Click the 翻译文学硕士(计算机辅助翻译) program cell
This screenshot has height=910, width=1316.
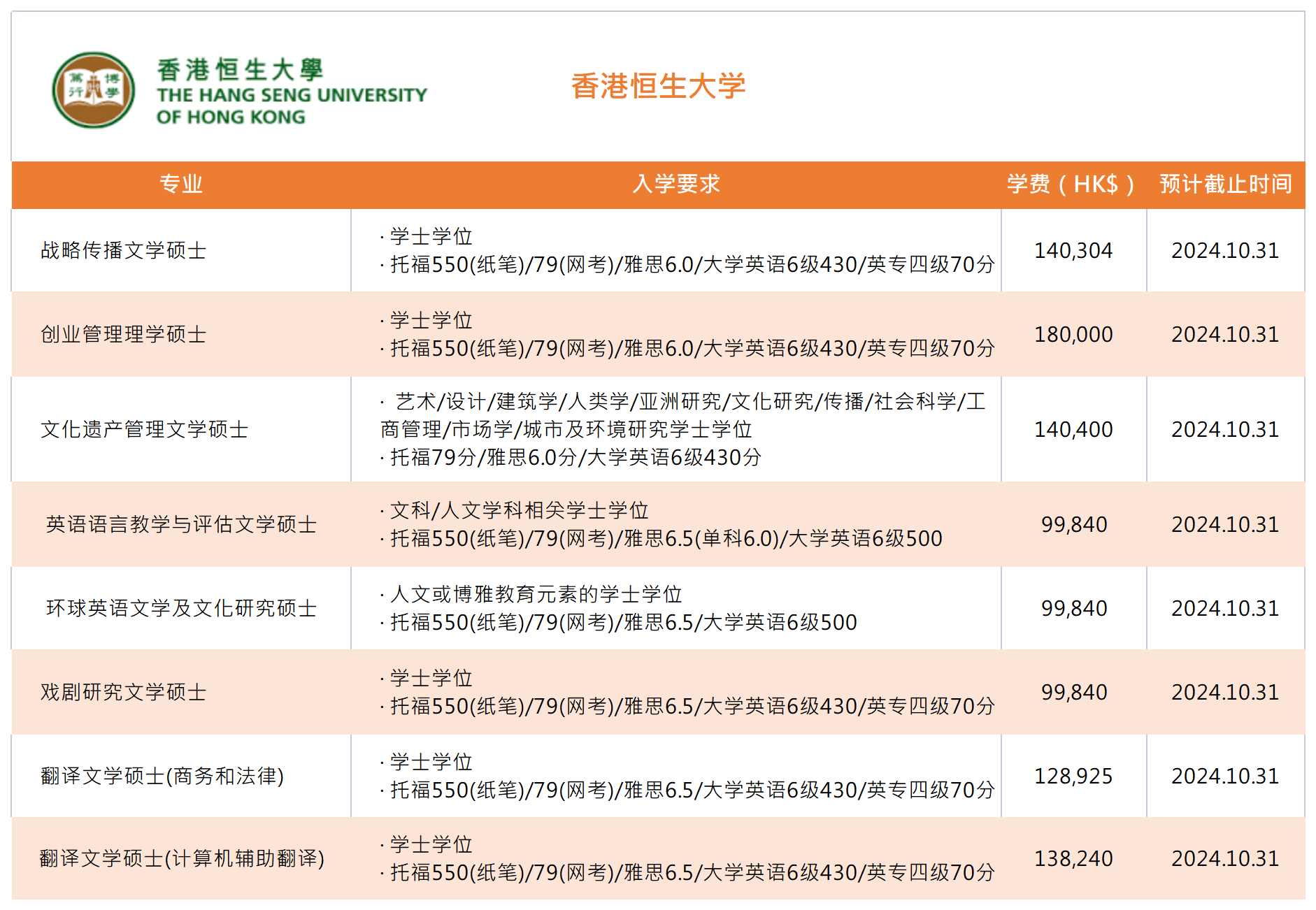[x=182, y=858]
